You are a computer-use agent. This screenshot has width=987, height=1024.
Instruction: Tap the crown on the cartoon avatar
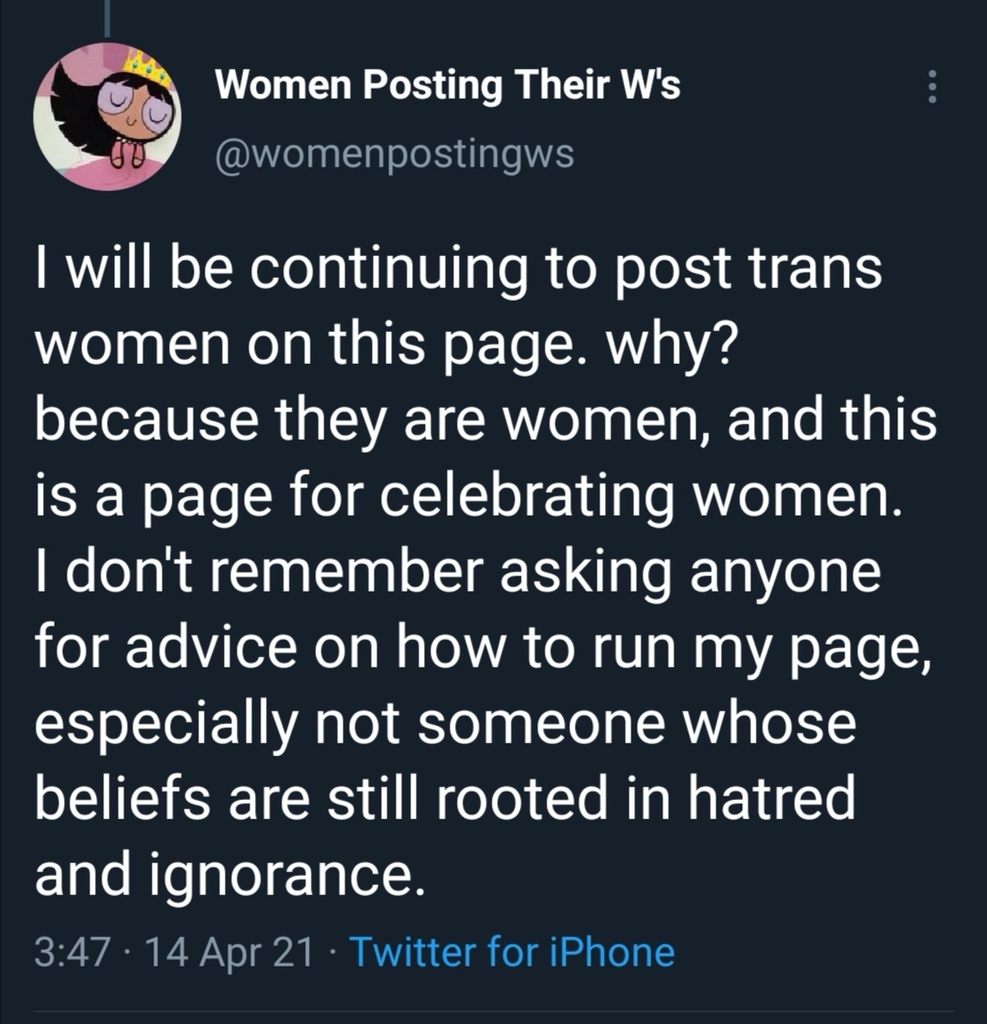coord(148,67)
